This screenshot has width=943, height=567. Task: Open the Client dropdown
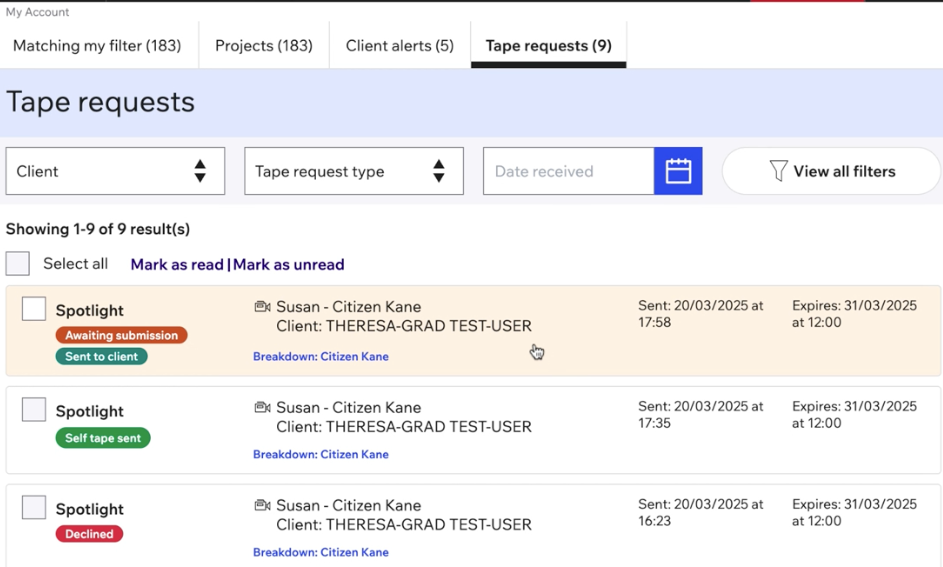click(x=115, y=171)
